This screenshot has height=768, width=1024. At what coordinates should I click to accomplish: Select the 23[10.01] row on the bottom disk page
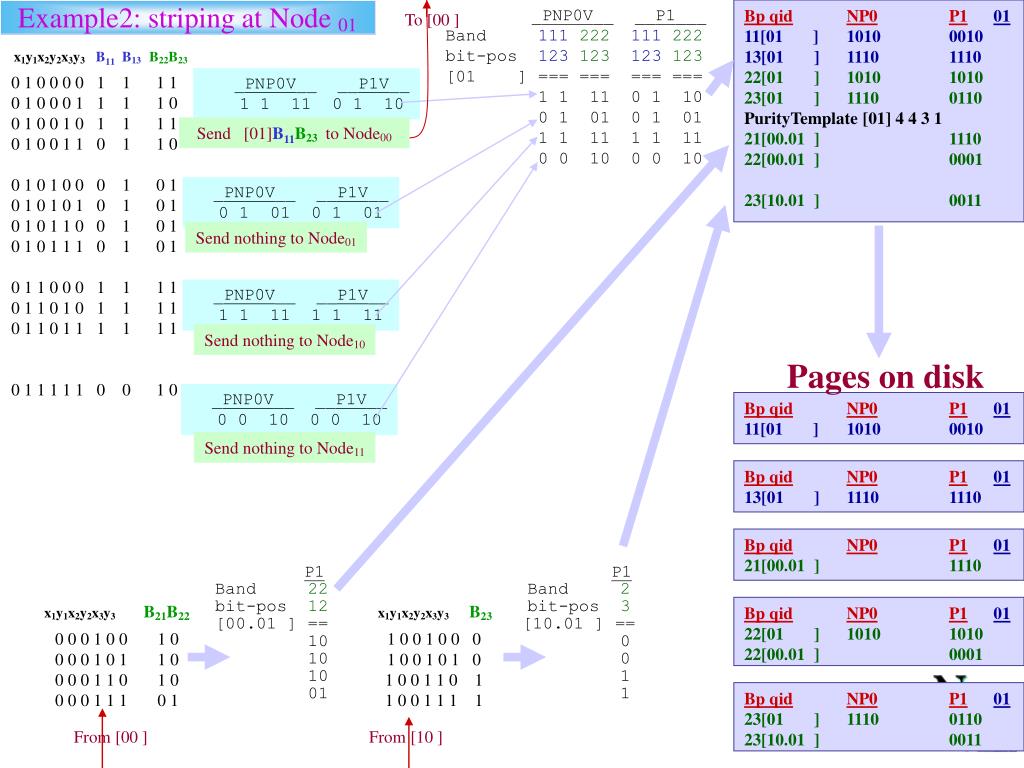863,740
